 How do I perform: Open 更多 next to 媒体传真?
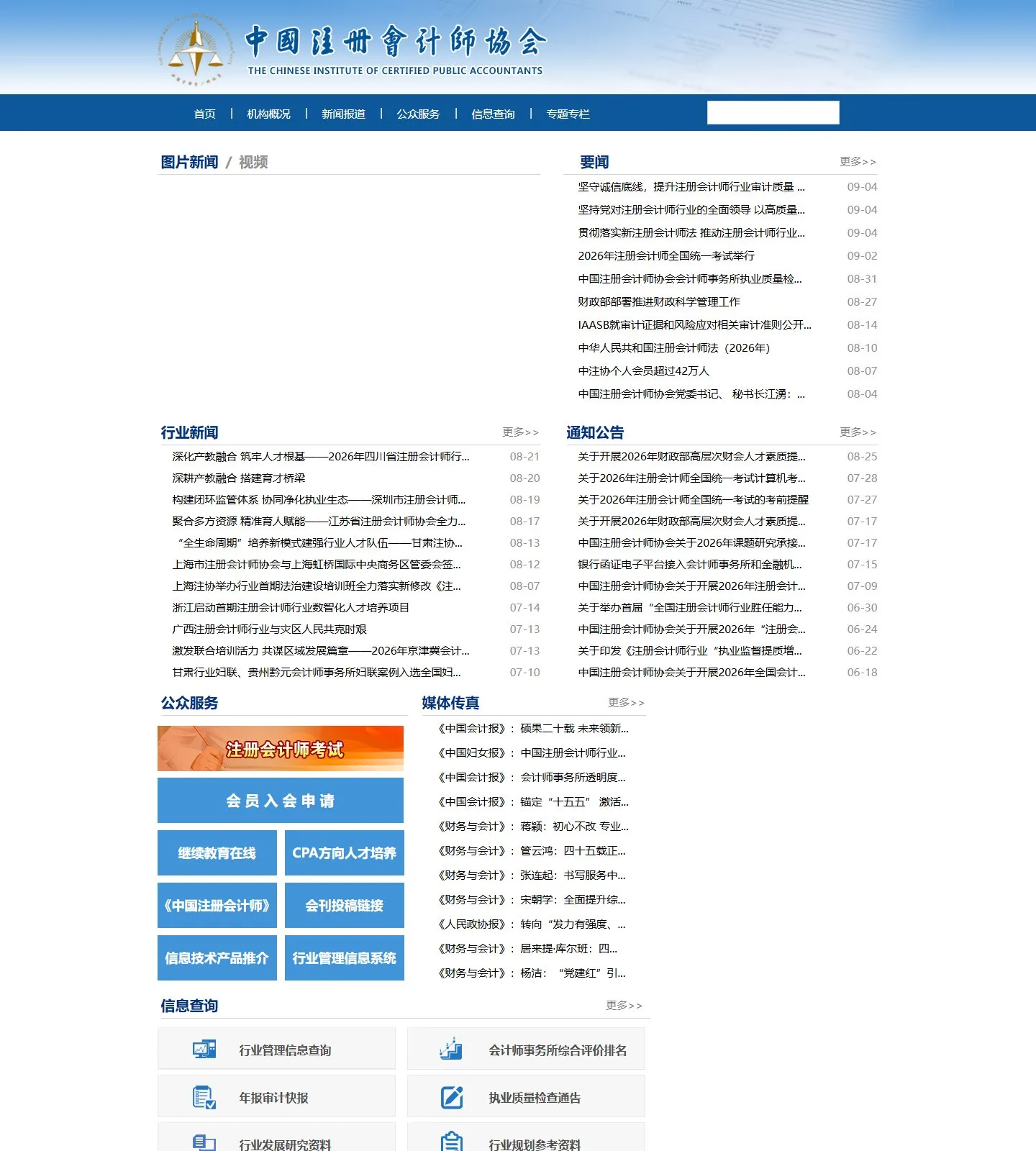[626, 703]
